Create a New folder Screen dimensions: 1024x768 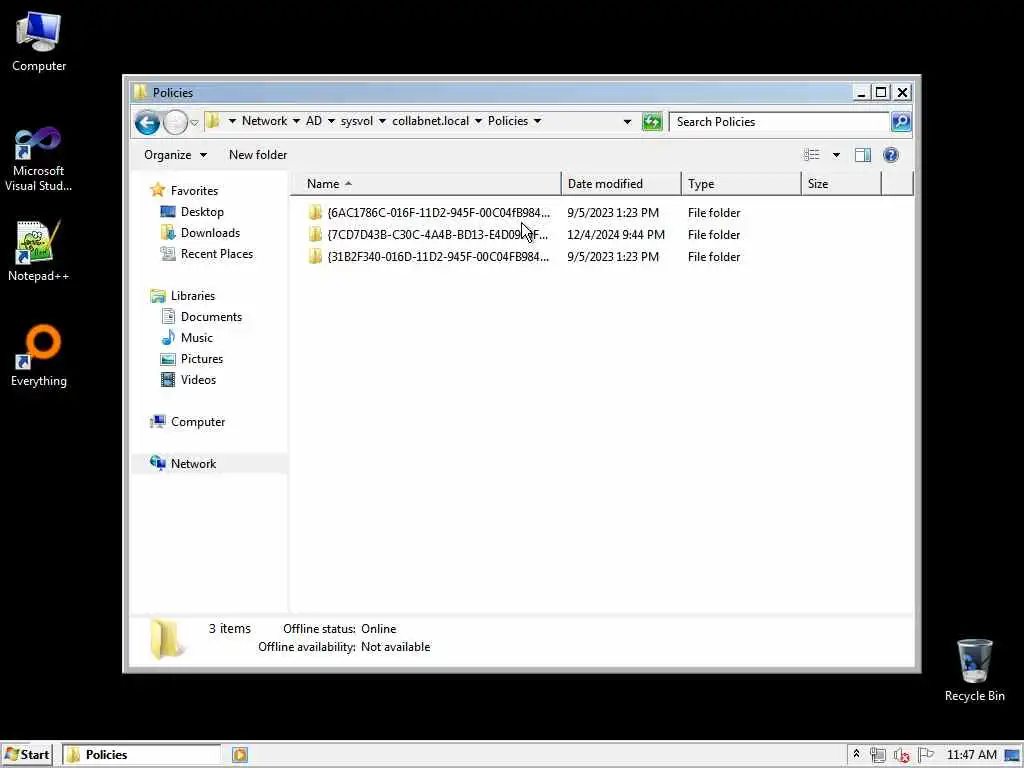(257, 155)
